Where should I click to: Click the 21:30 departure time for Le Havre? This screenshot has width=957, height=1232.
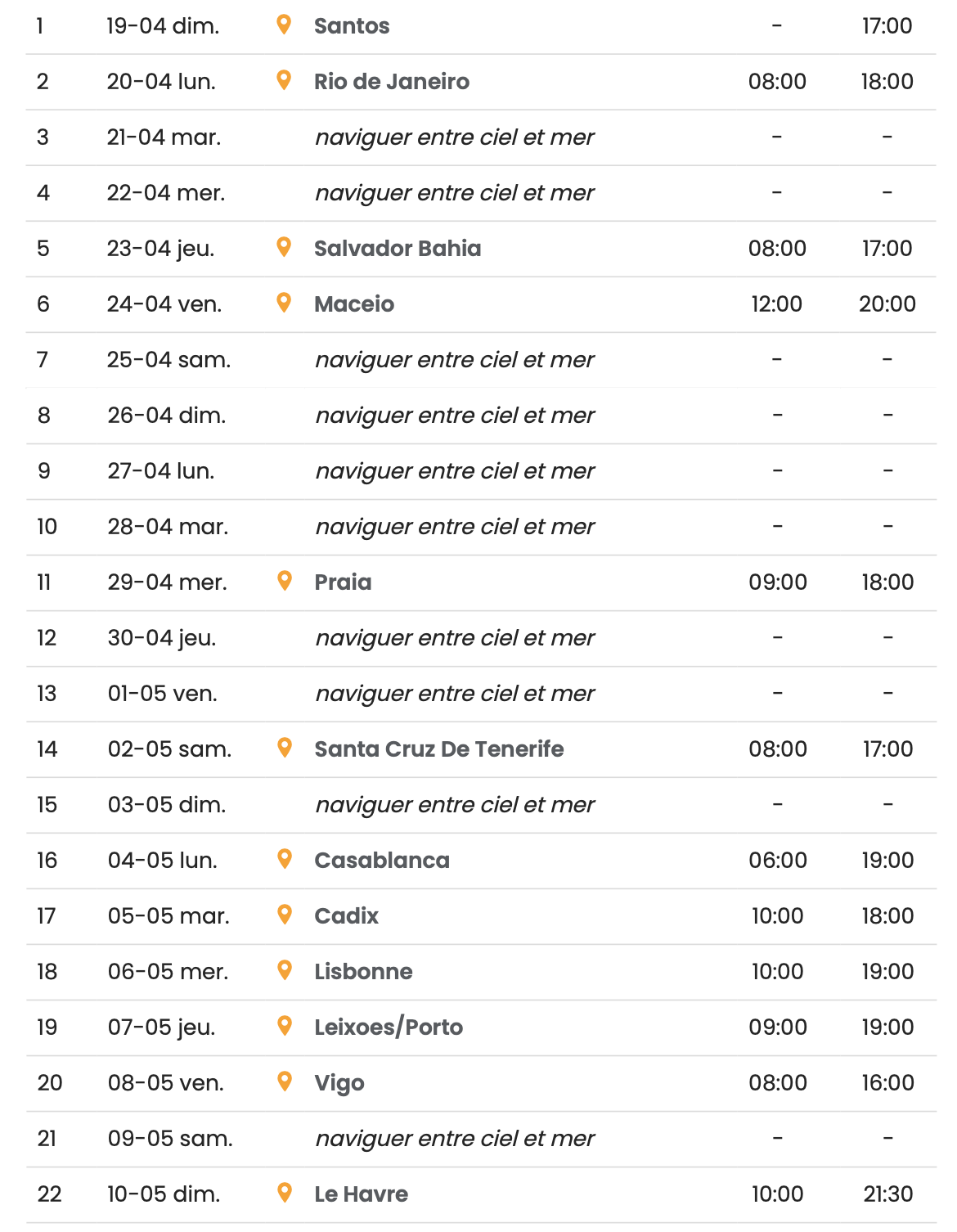tap(887, 1194)
